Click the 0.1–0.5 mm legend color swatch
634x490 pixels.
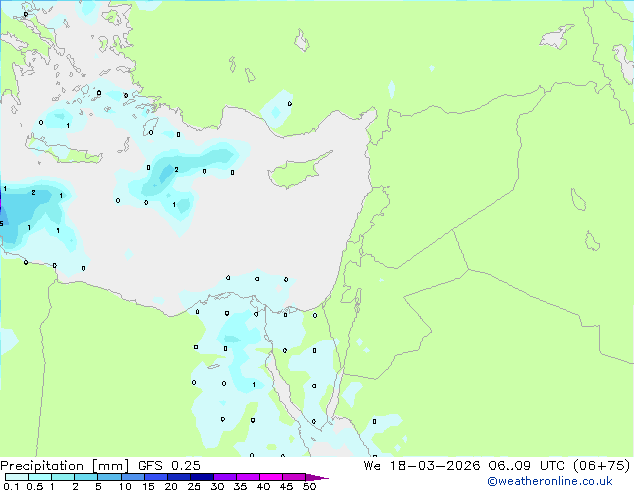tap(17, 477)
